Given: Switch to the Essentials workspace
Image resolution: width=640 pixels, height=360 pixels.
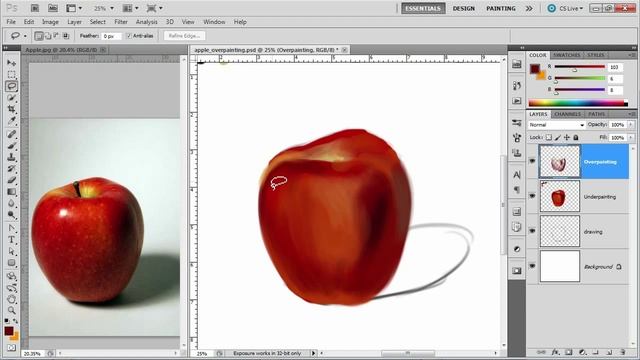Looking at the screenshot, I should click(423, 8).
